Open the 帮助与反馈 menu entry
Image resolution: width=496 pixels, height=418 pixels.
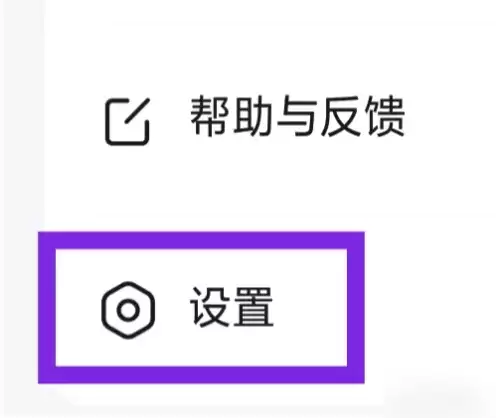pyautogui.click(x=255, y=121)
